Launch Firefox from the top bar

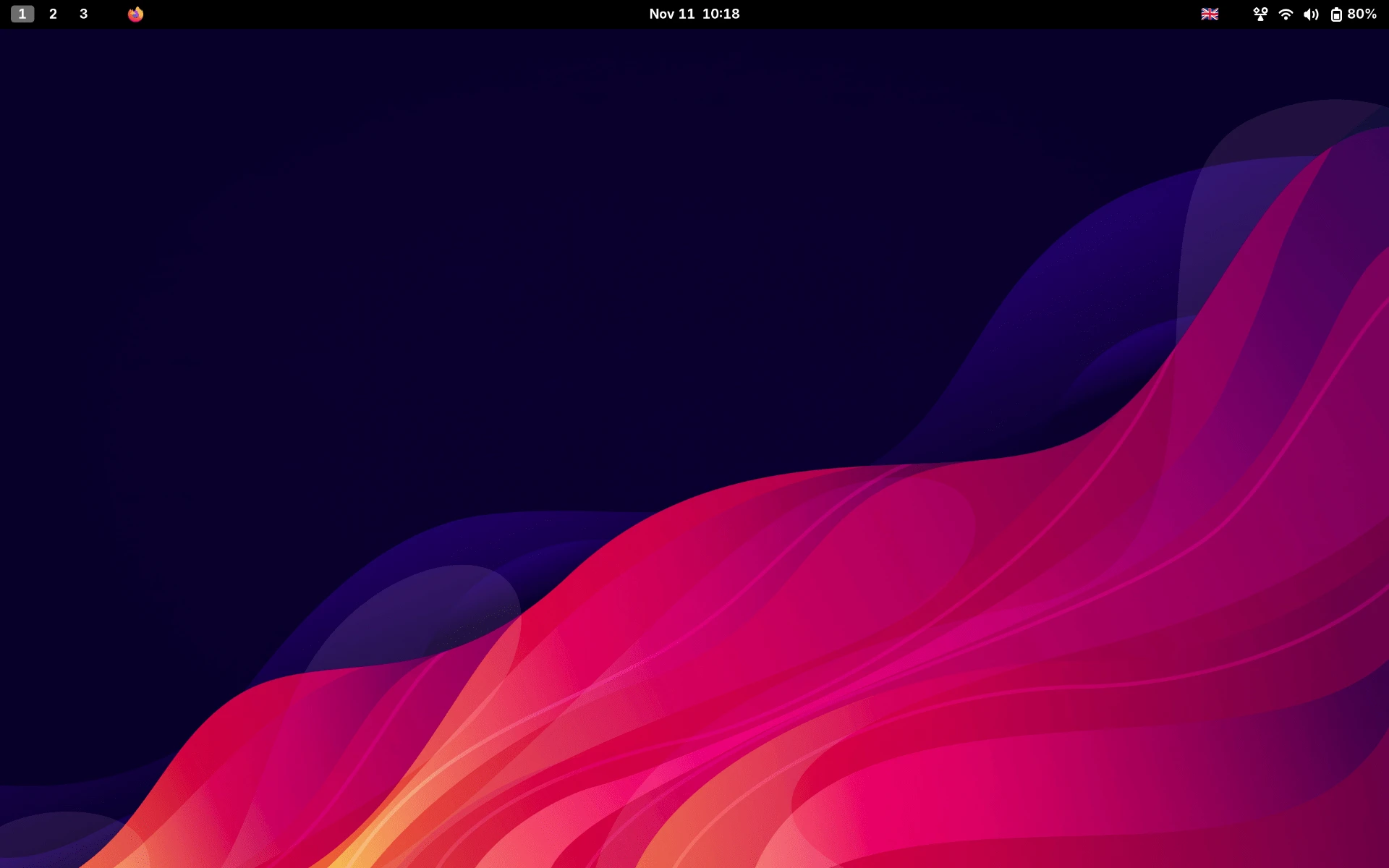(x=135, y=13)
